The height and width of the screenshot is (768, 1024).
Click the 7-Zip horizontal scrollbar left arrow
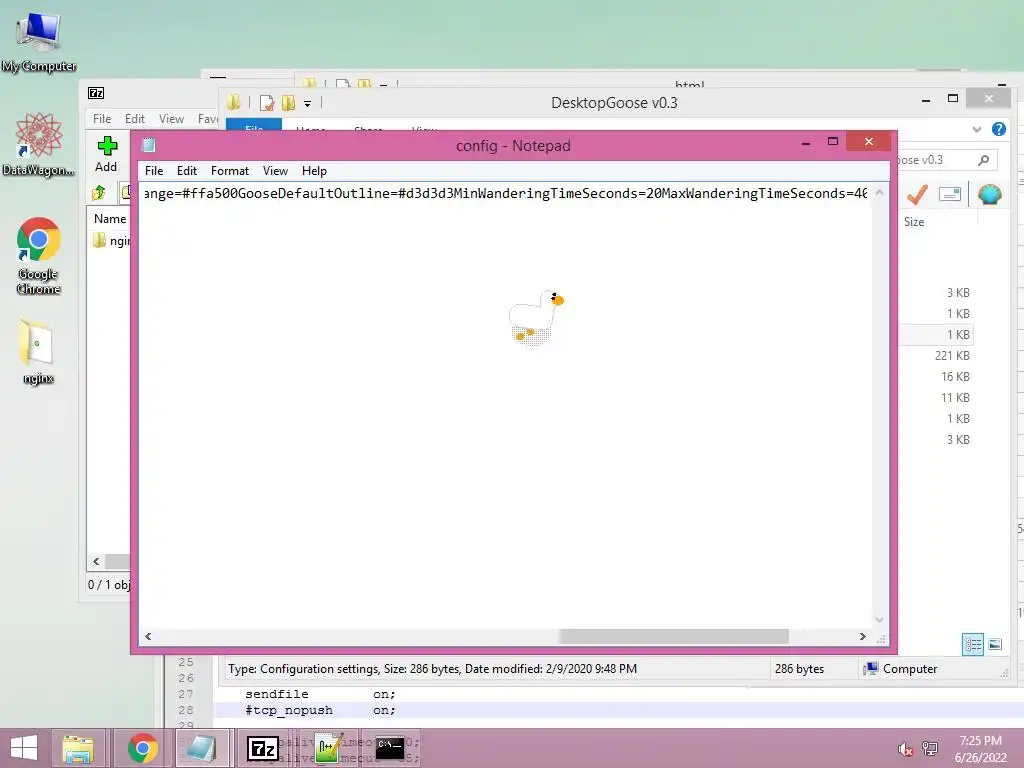[97, 562]
